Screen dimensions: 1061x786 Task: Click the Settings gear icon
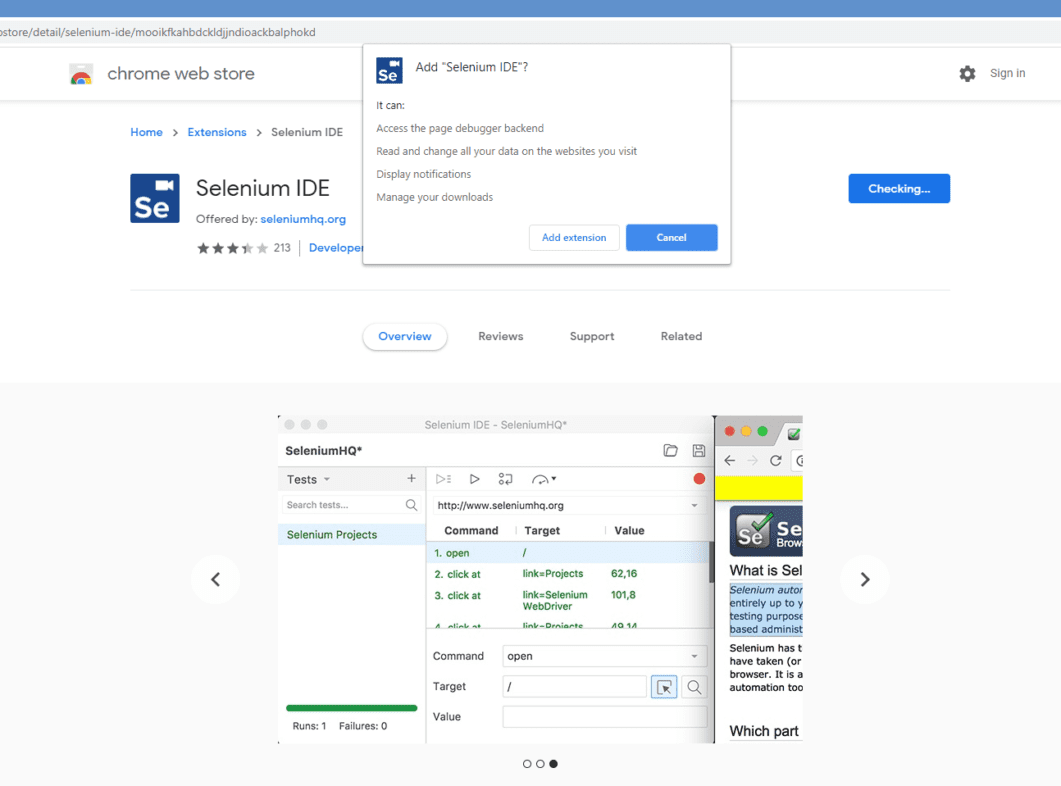[x=967, y=74]
